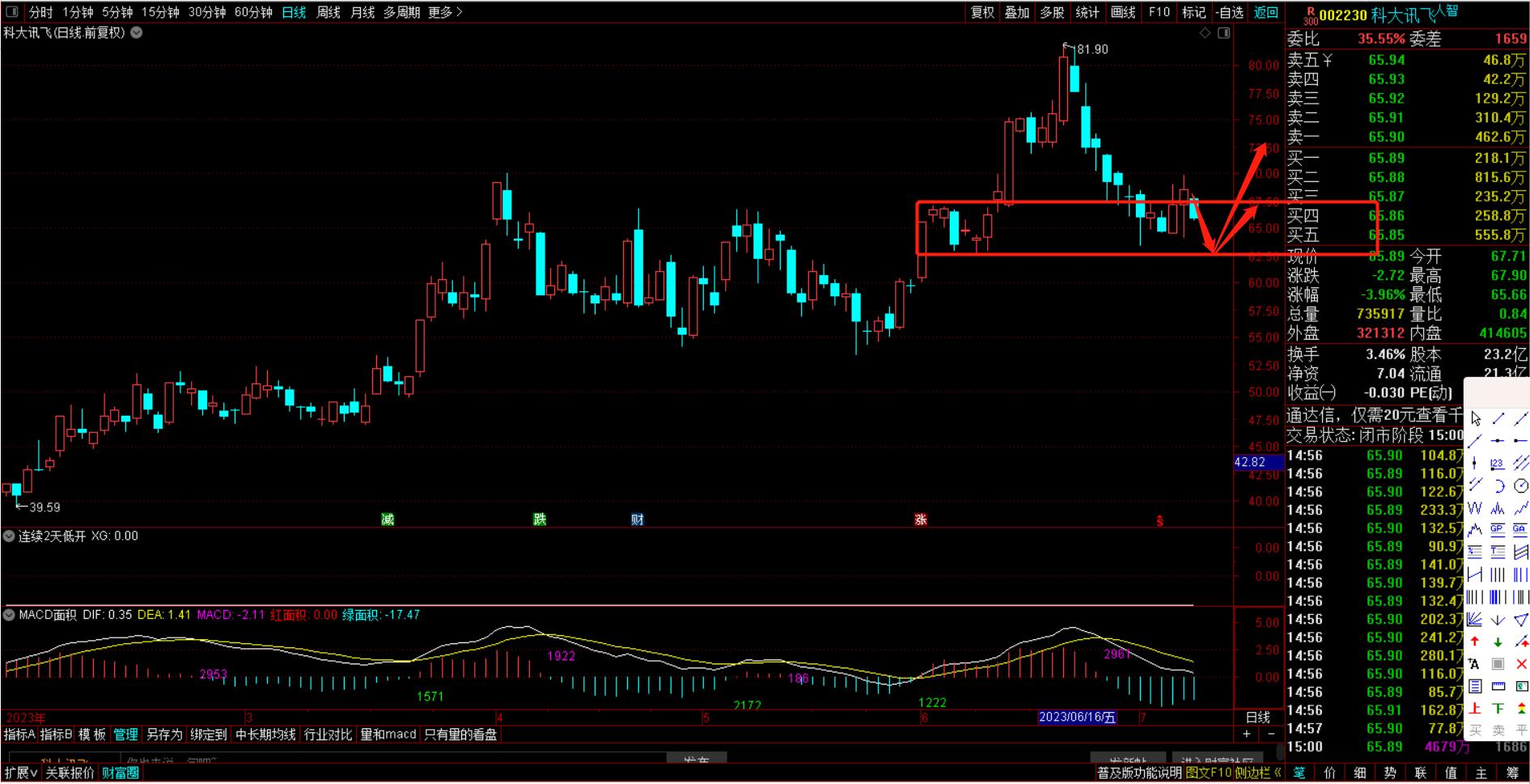Open the 财富圈 tab at bottom
The image size is (1530, 784).
[120, 773]
